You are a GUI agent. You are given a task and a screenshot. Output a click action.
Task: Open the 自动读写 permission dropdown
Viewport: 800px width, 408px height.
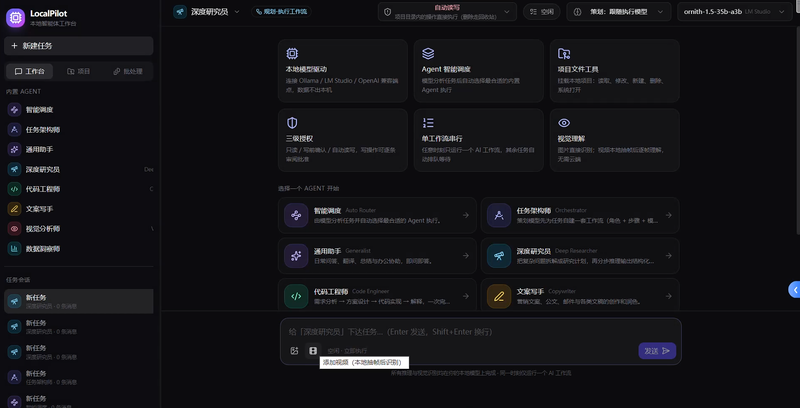point(447,12)
